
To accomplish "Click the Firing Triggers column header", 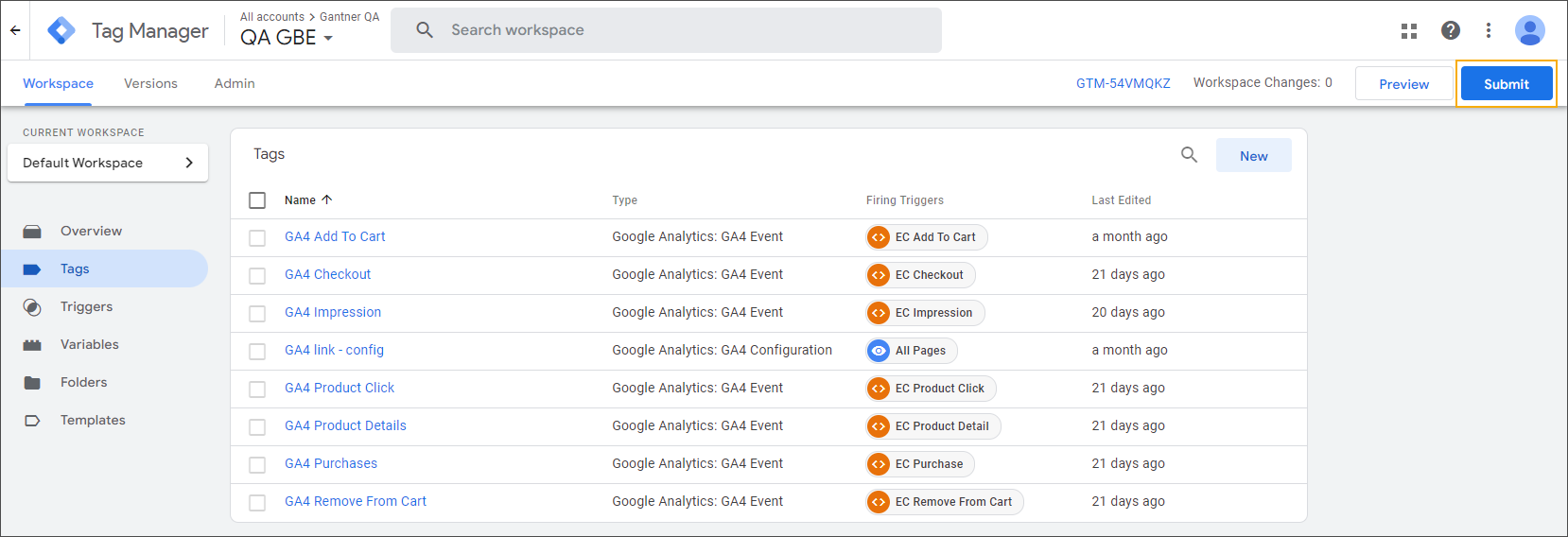I will click(x=905, y=200).
